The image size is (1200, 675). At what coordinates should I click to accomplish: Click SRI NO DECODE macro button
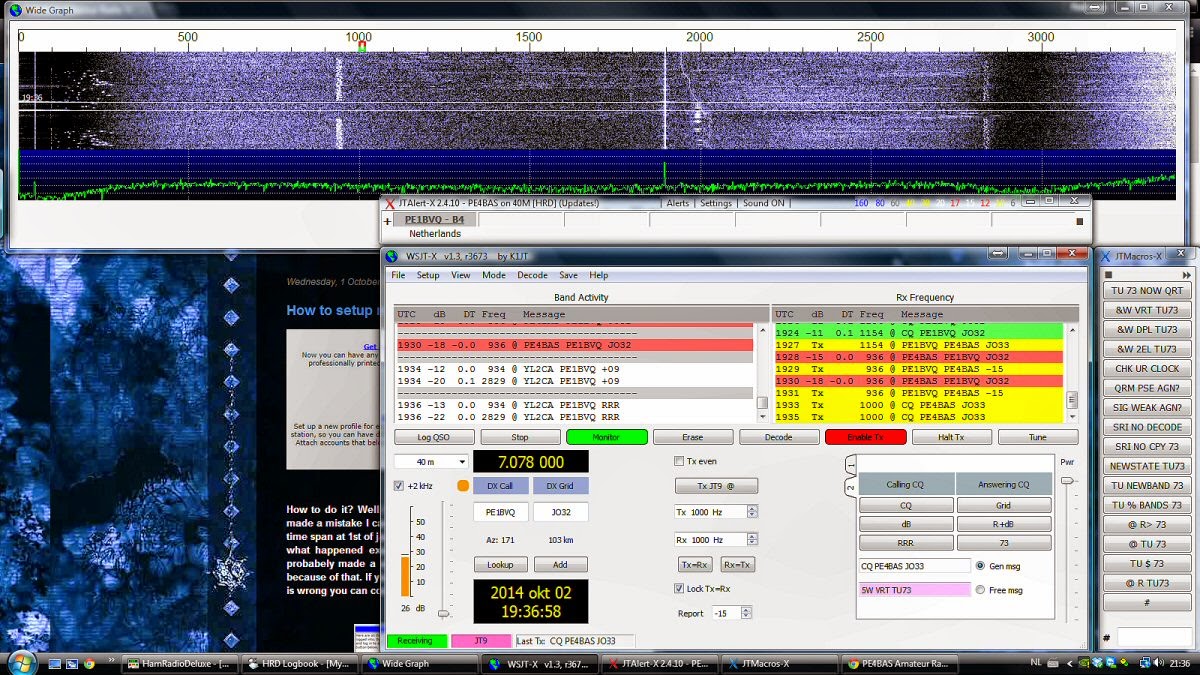pyautogui.click(x=1146, y=427)
